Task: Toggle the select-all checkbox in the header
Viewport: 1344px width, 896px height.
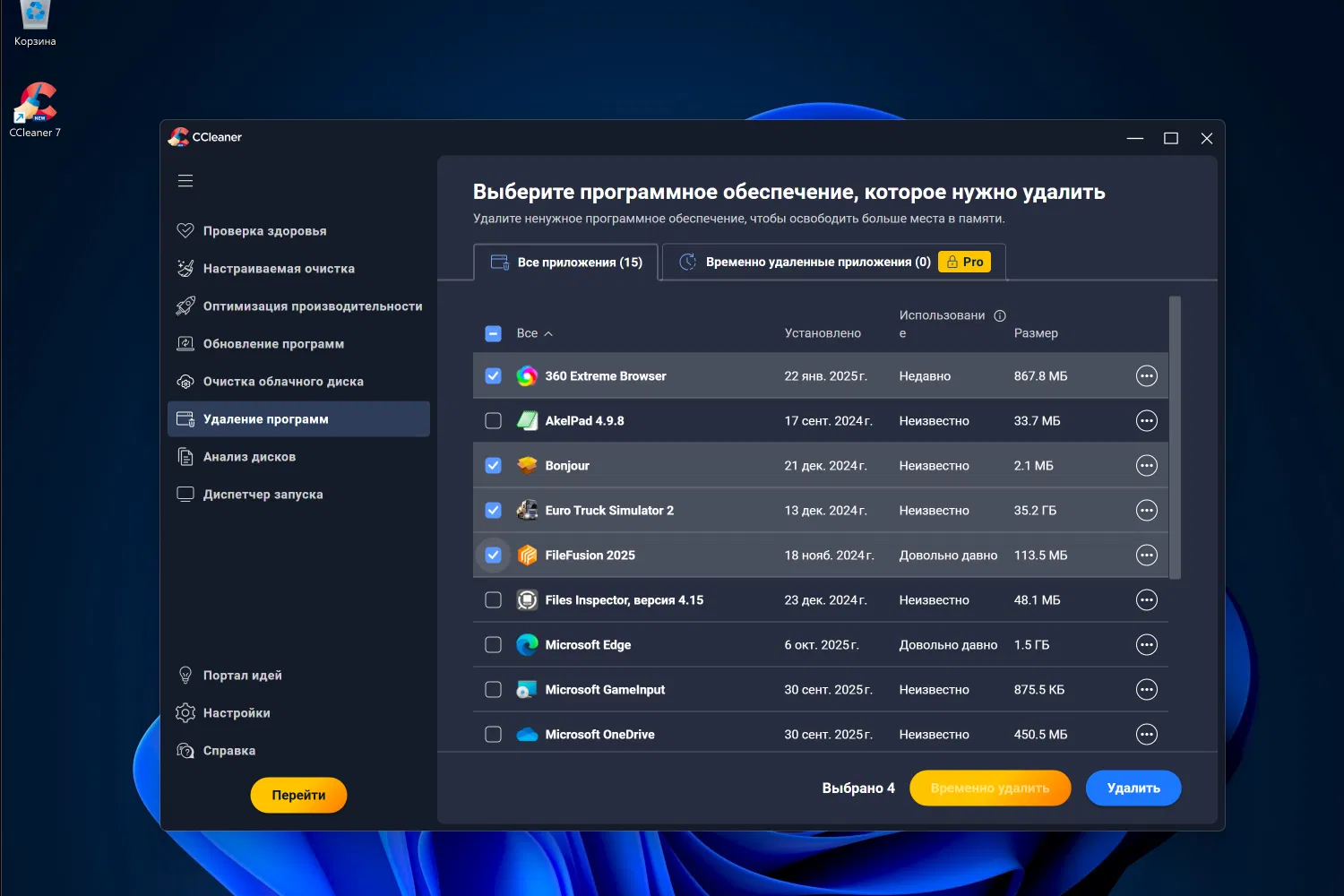Action: point(493,333)
